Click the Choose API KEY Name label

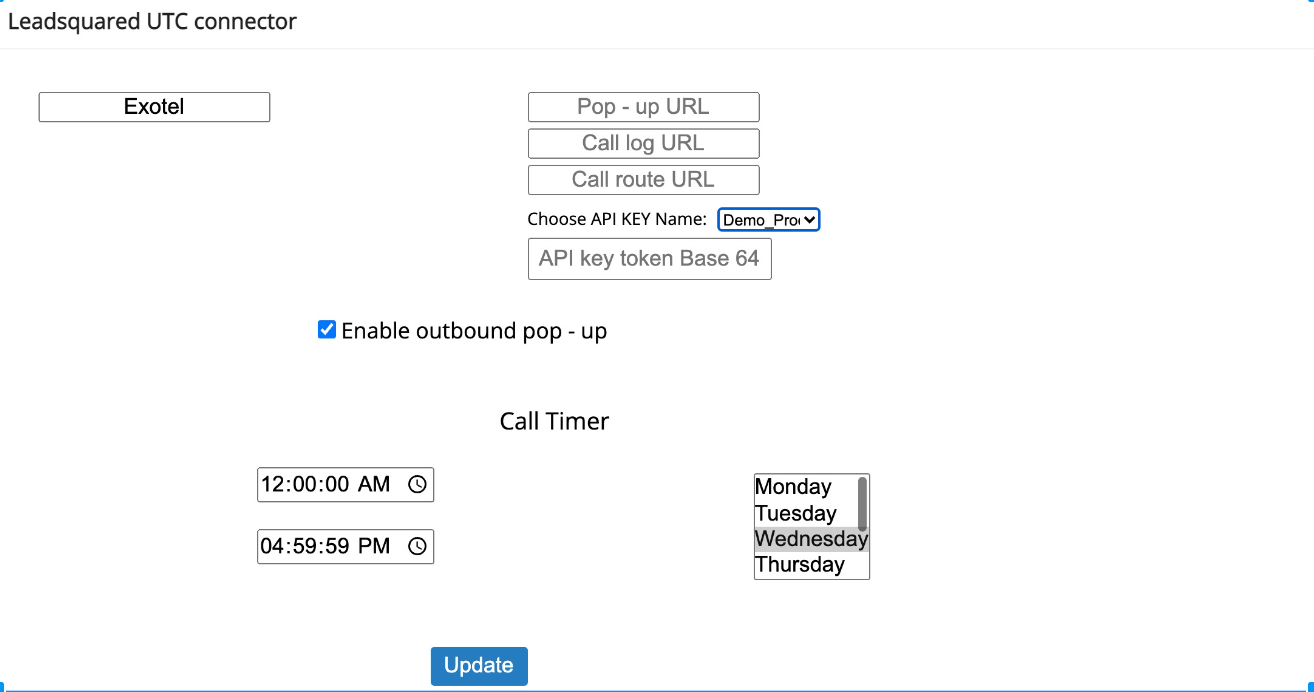[x=617, y=219]
